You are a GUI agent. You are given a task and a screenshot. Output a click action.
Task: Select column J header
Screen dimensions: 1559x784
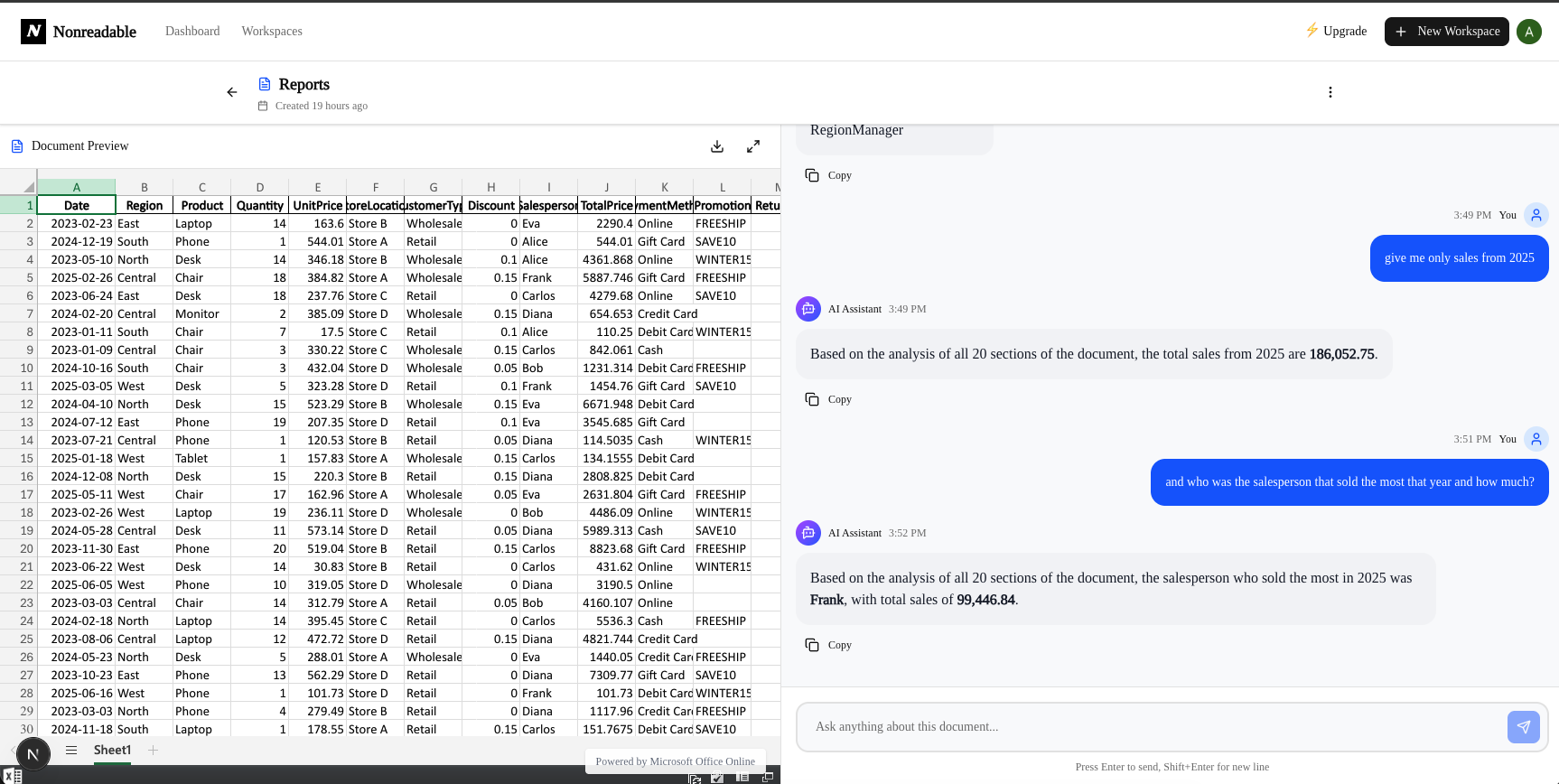coord(606,187)
